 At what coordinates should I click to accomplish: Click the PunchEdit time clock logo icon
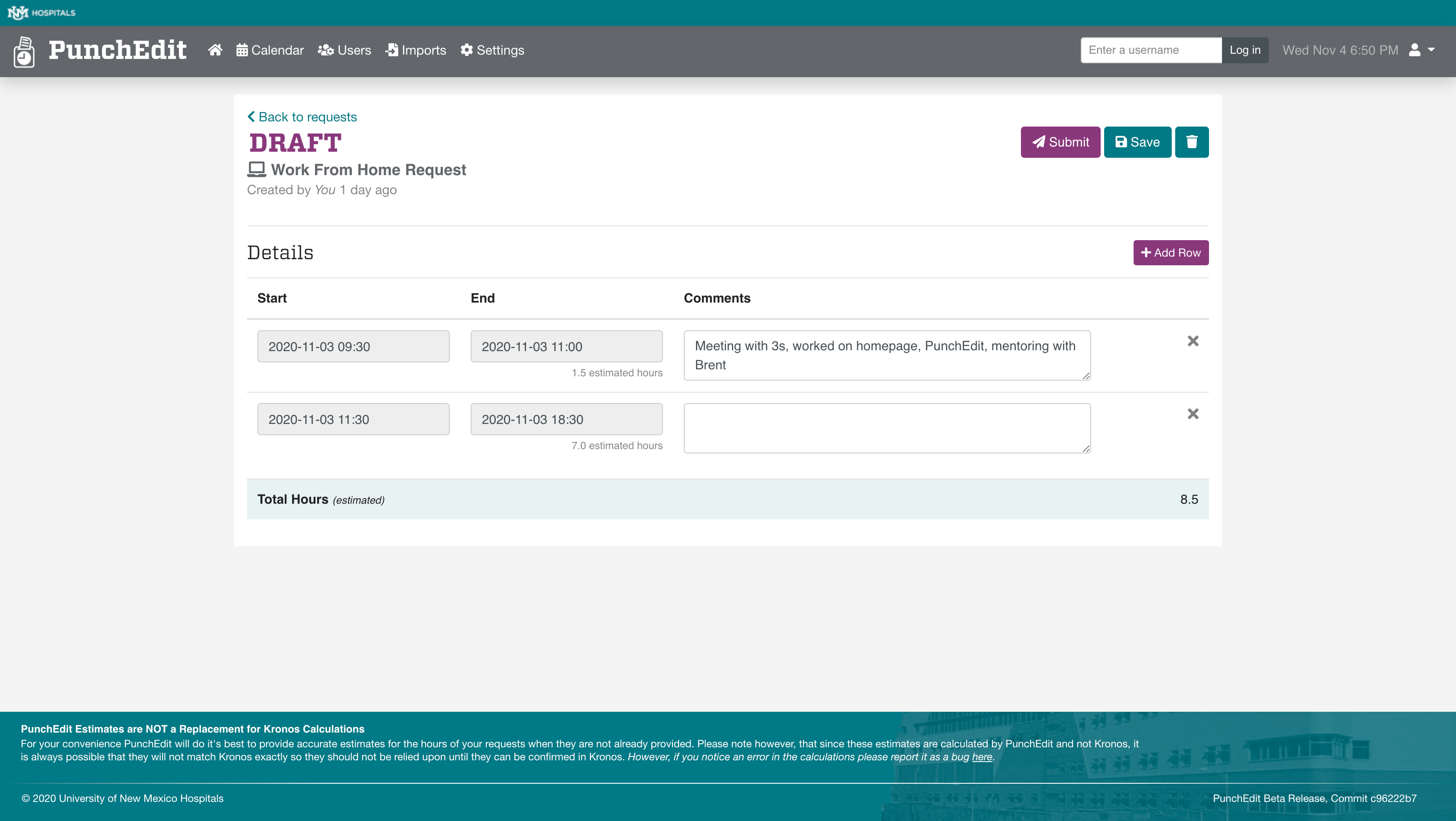point(24,52)
